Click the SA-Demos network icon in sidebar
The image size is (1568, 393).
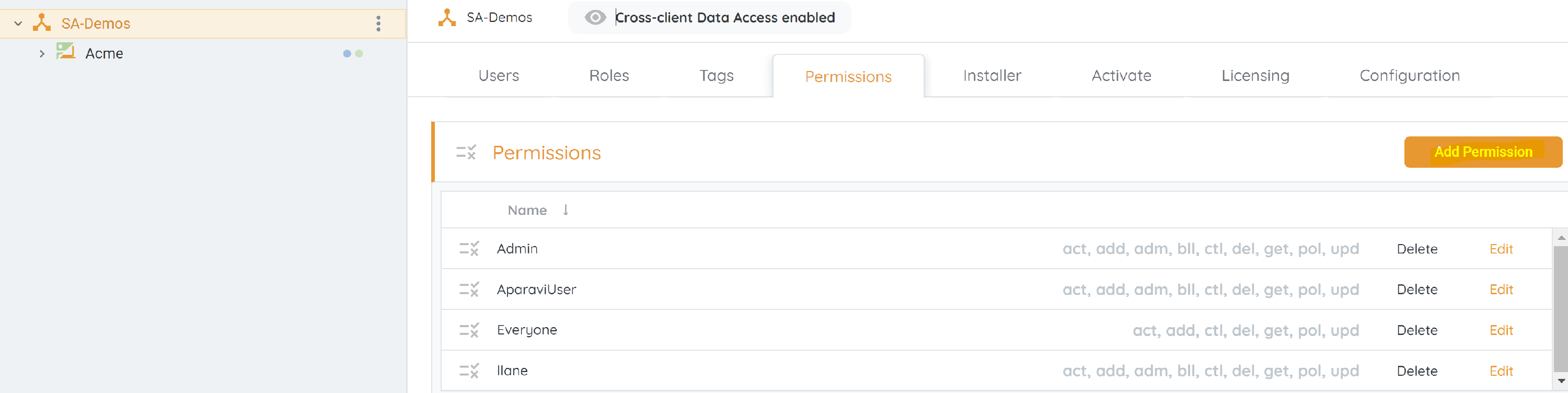(41, 23)
